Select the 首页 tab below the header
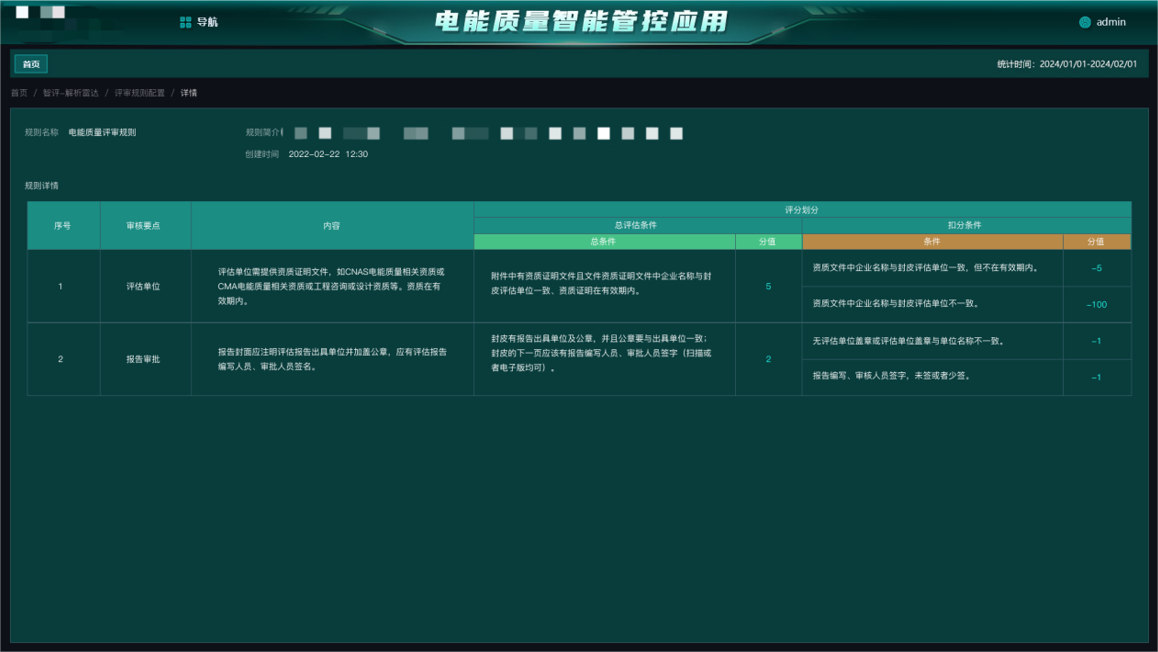The image size is (1158, 652). (x=29, y=62)
